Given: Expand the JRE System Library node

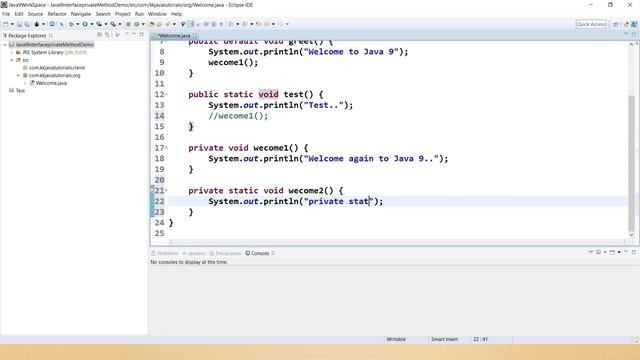Looking at the screenshot, I should 12,52.
